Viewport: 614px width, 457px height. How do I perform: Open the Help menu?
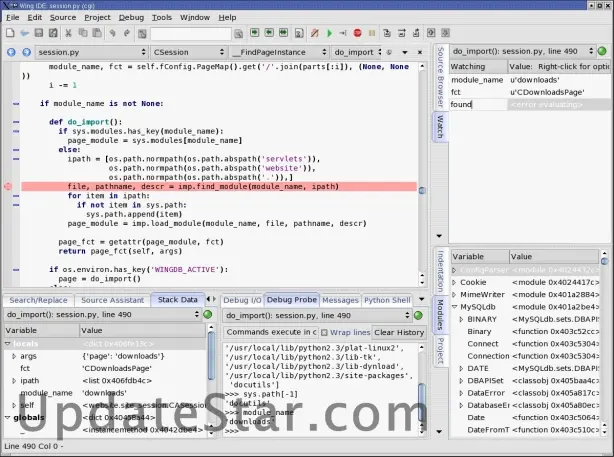[x=227, y=18]
